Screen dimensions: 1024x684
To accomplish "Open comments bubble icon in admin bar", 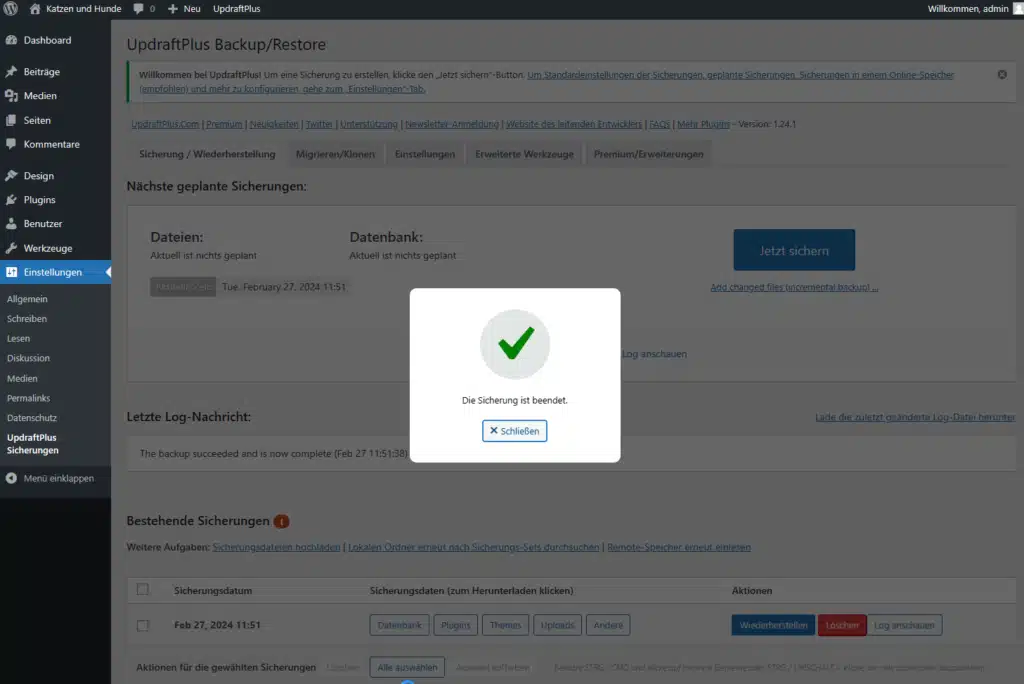I will point(138,8).
